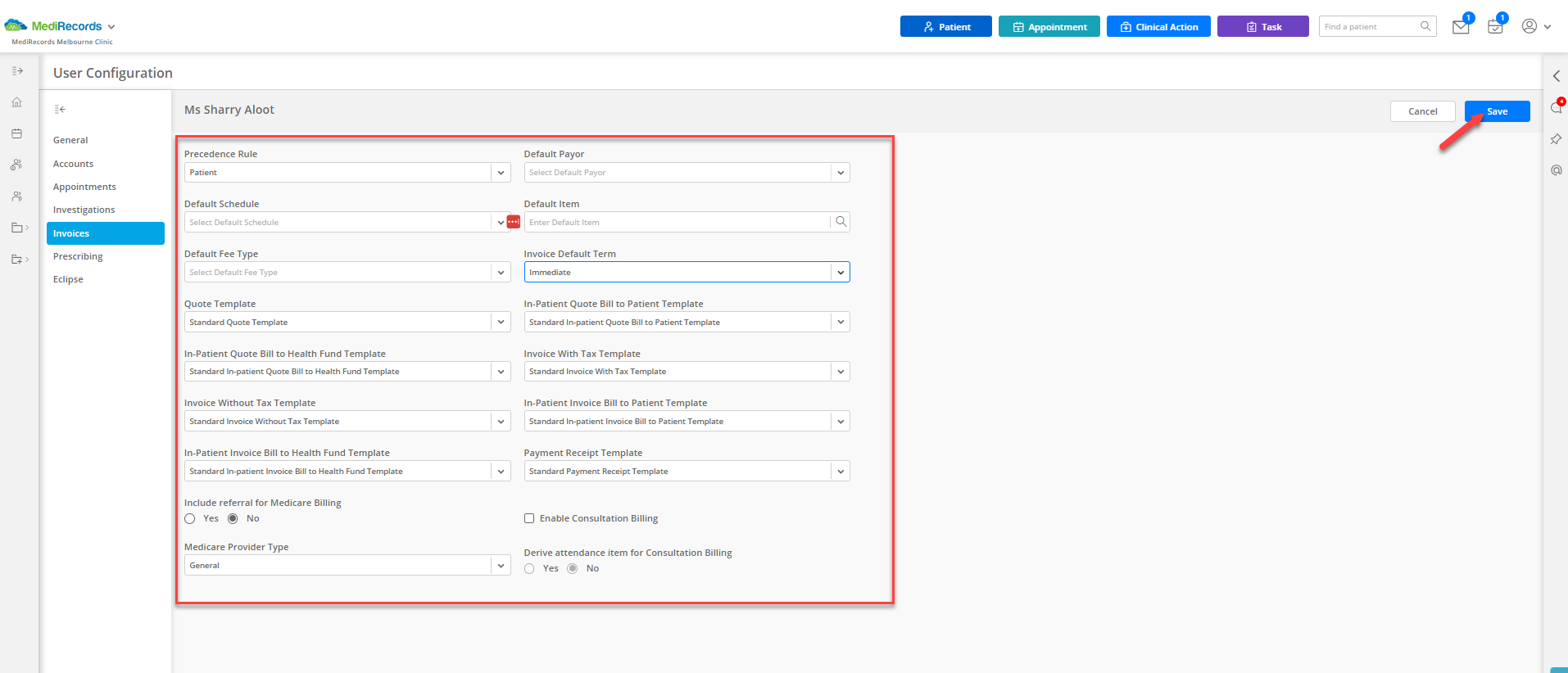Screen dimensions: 1568x673
Task: Select Yes for Include referral for Medicare Billing
Action: click(x=190, y=519)
